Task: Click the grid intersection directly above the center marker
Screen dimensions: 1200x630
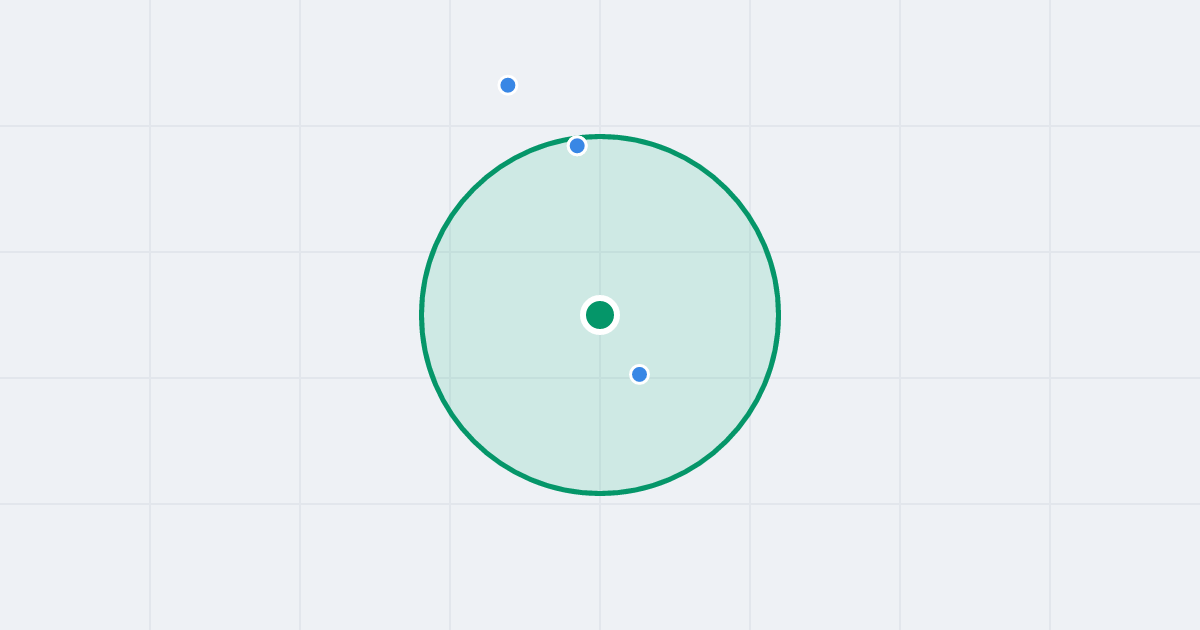Action: [600, 252]
